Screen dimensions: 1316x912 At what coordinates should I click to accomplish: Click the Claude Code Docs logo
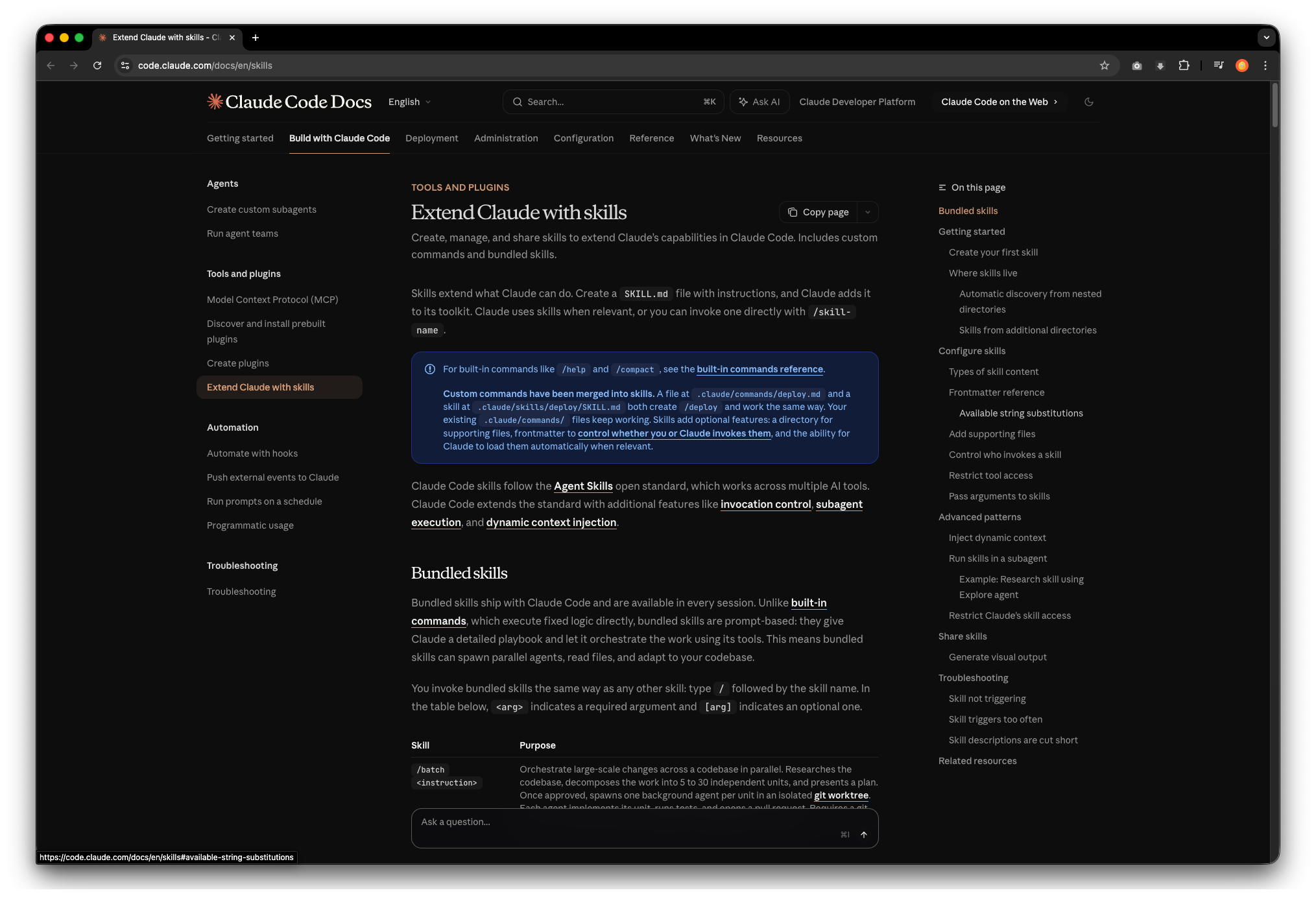[x=289, y=102]
